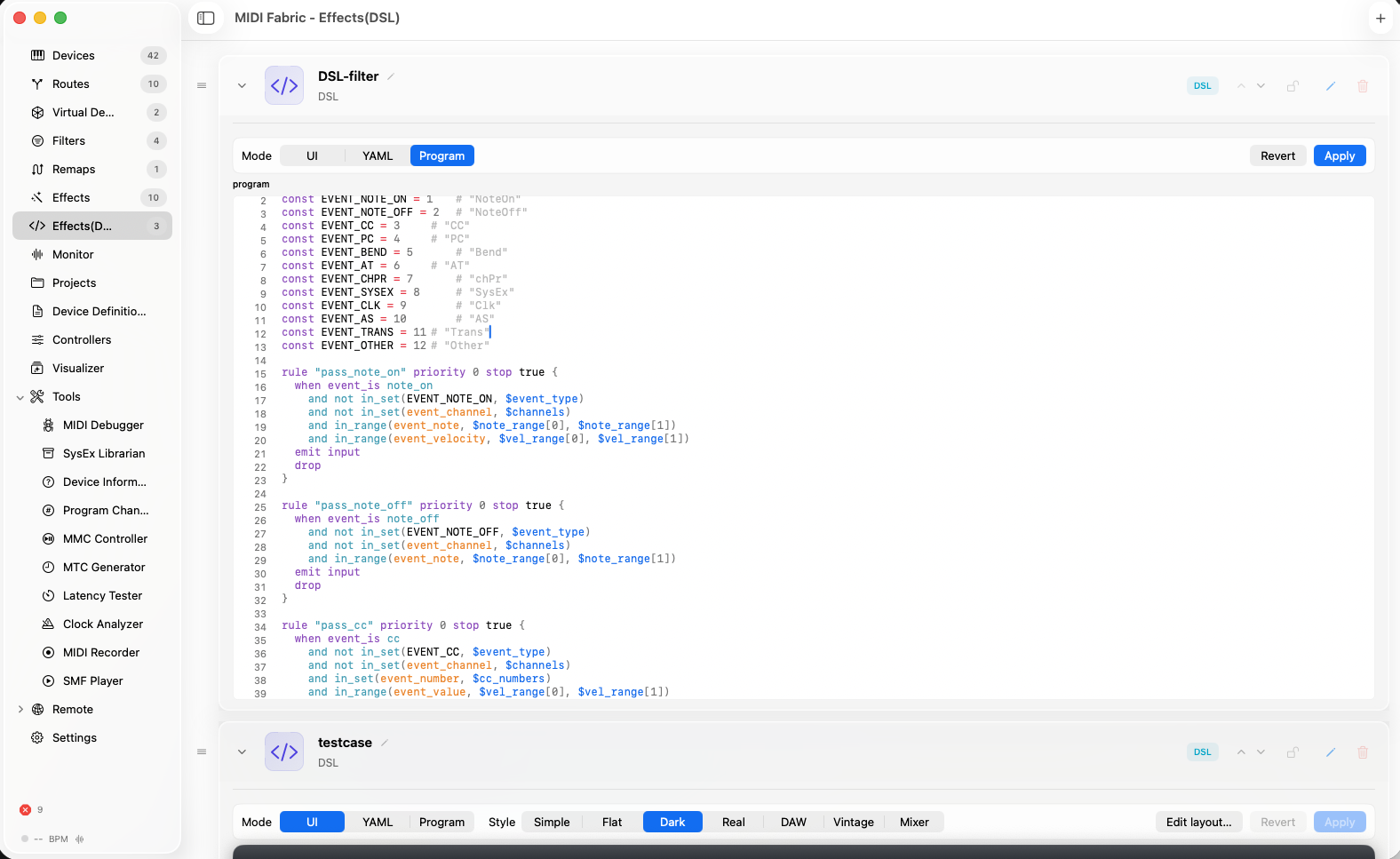Apply DSL-filter program changes
The image size is (1400, 859).
[x=1340, y=155]
